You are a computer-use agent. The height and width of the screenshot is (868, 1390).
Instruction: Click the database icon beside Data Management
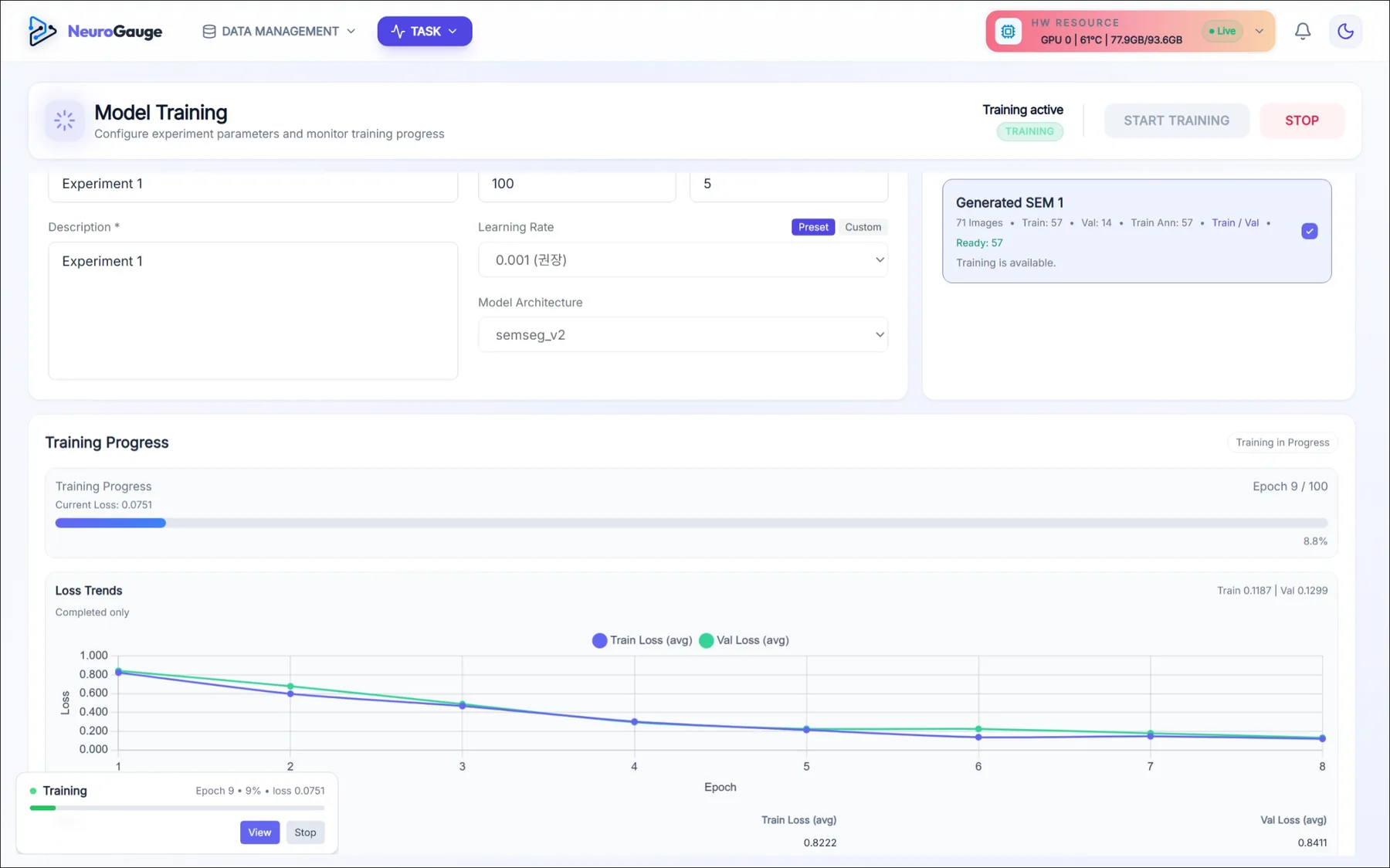(209, 31)
